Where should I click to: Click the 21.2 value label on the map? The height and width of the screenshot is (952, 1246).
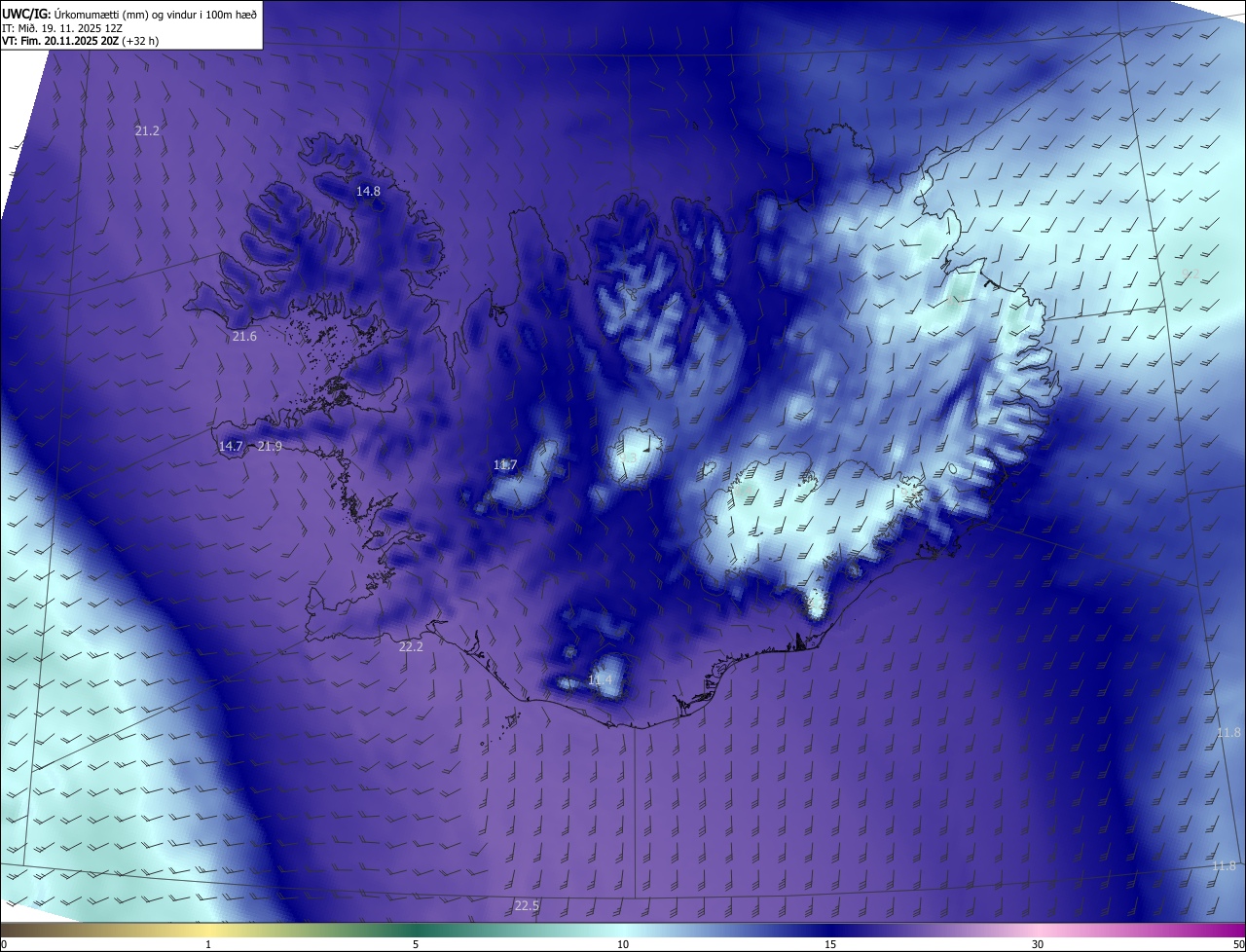(147, 130)
